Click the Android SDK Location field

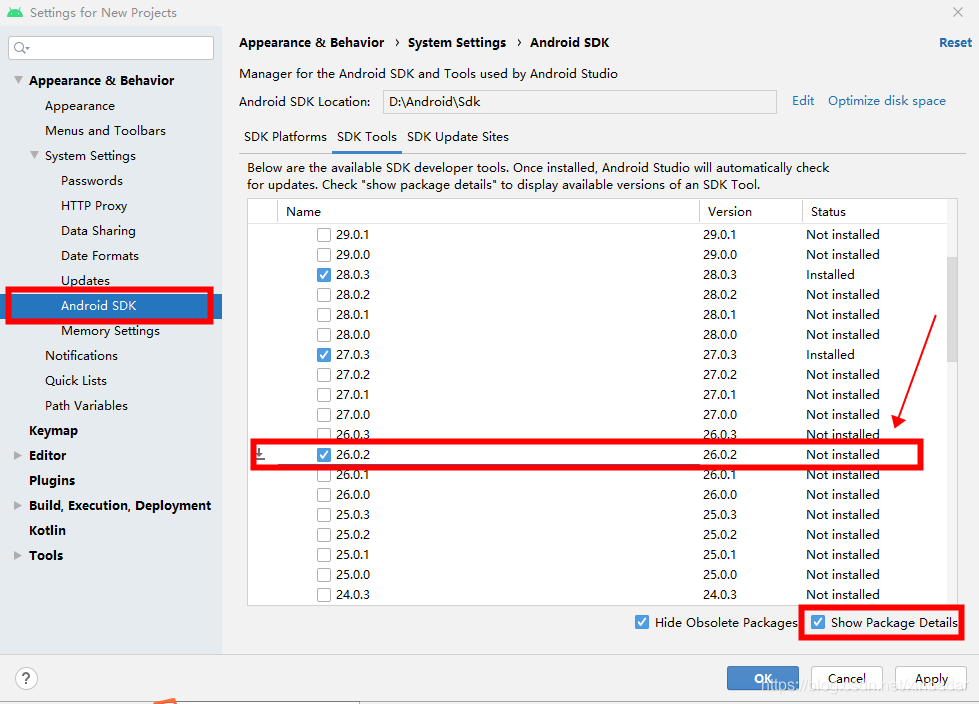[x=579, y=102]
